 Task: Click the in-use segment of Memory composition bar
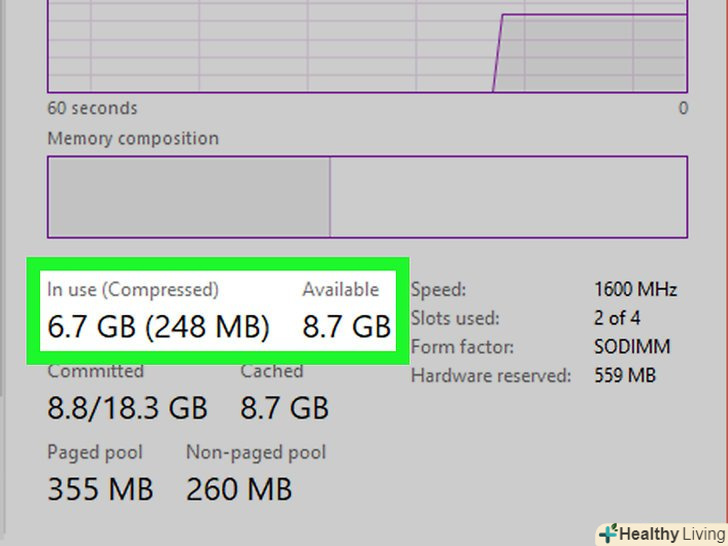coord(188,196)
